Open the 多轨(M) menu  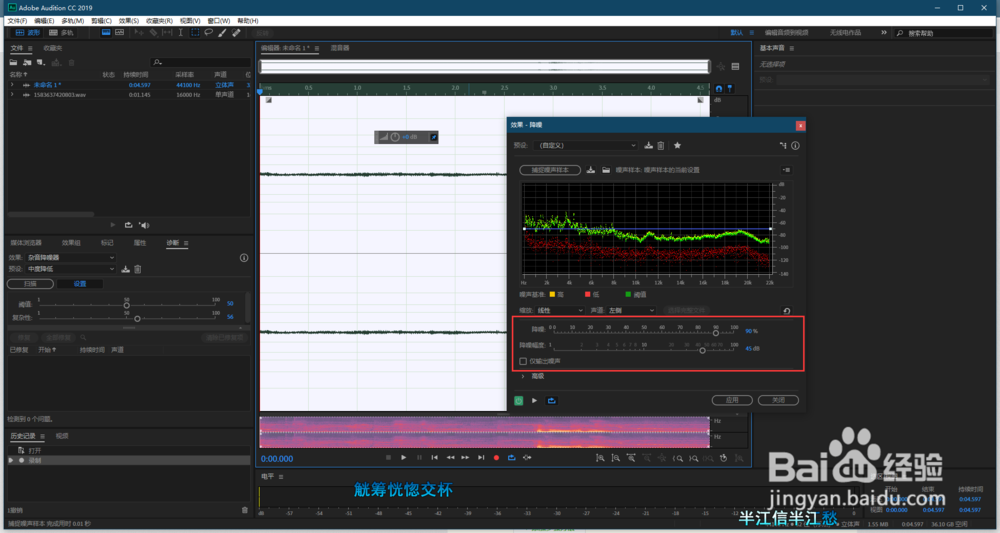[x=72, y=21]
